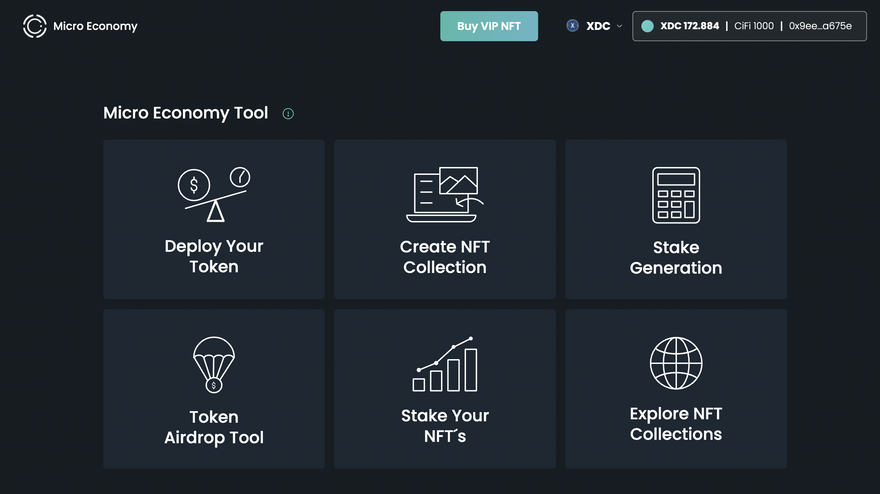Image resolution: width=880 pixels, height=494 pixels.
Task: Click the balance scale Deploy Token icon
Action: [x=214, y=193]
